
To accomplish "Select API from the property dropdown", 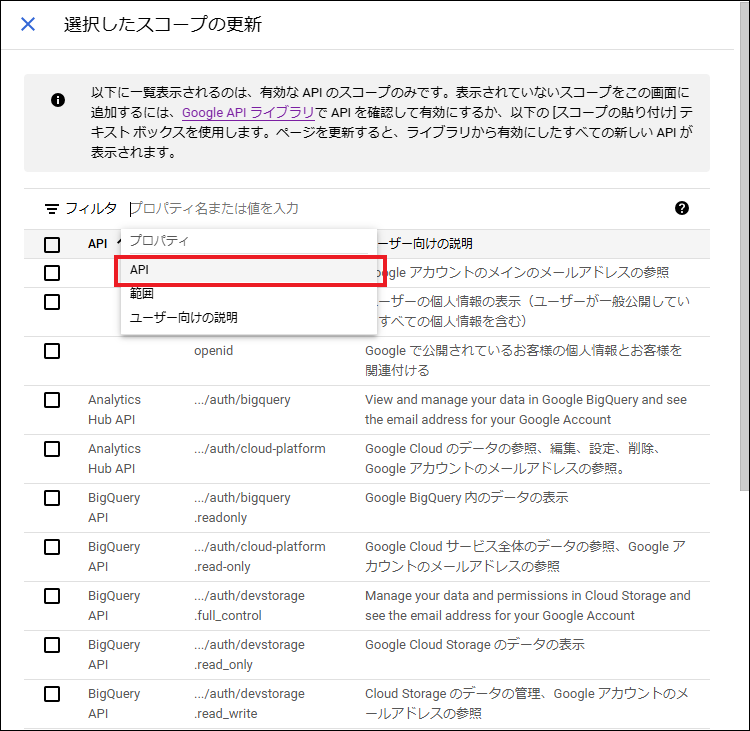I will [140, 270].
